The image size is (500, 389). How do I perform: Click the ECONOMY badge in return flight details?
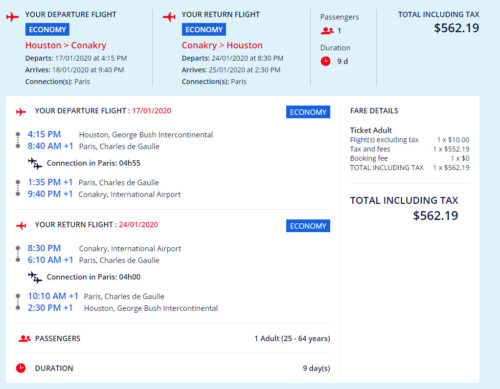pyautogui.click(x=308, y=226)
